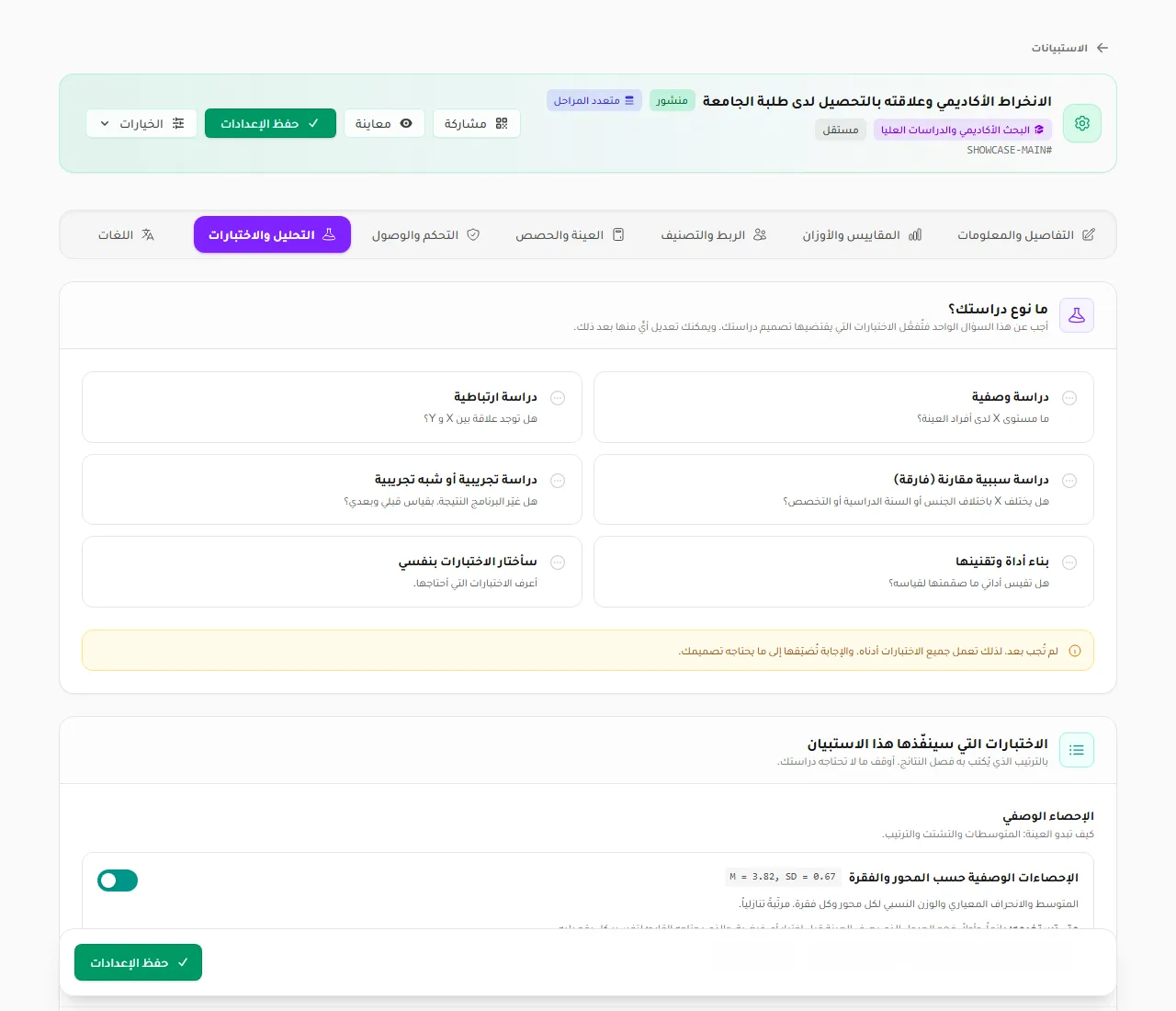Click the eye icon on معاينة
This screenshot has width=1176, height=1011.
(406, 123)
